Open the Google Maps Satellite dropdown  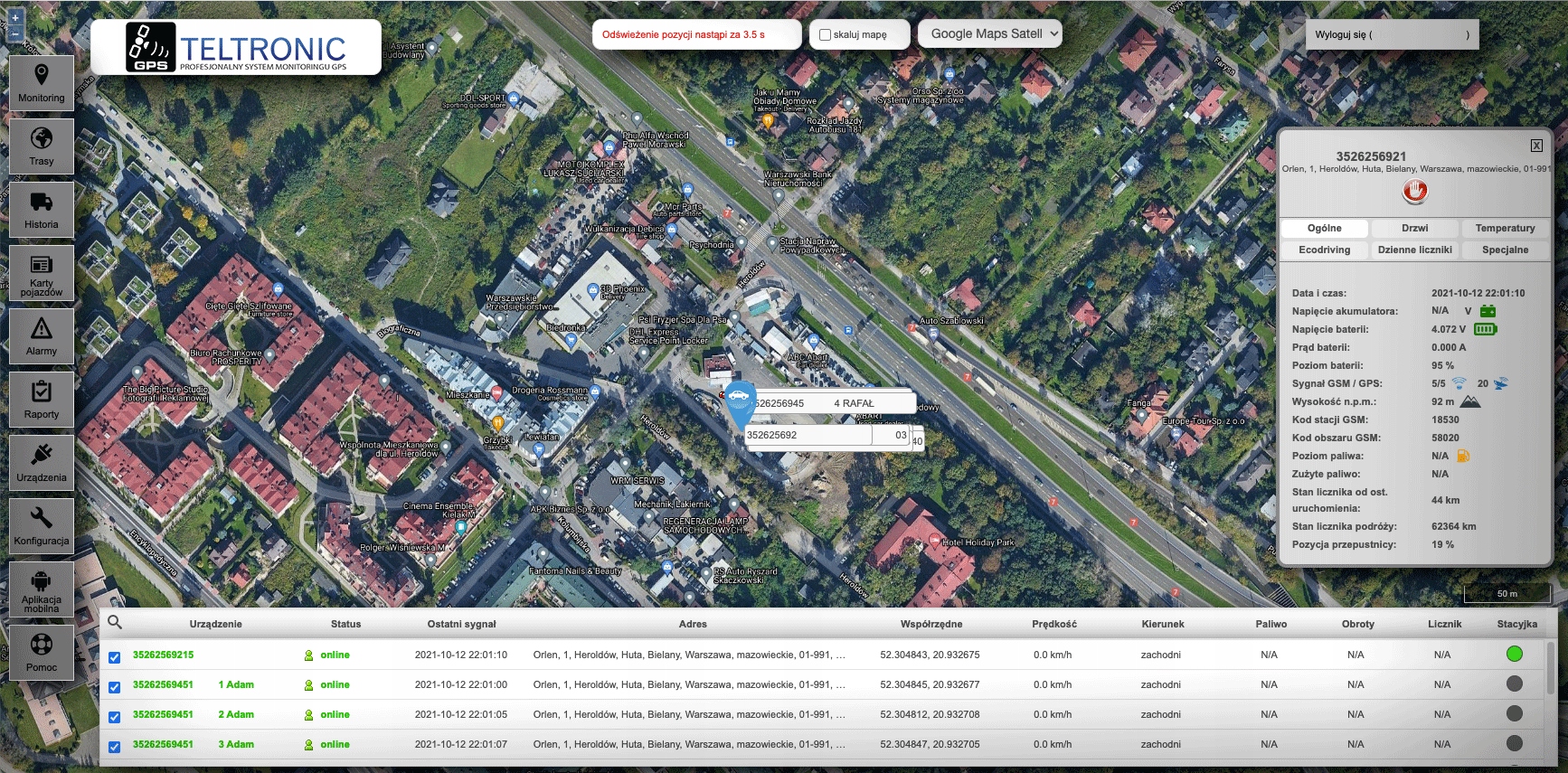click(990, 34)
